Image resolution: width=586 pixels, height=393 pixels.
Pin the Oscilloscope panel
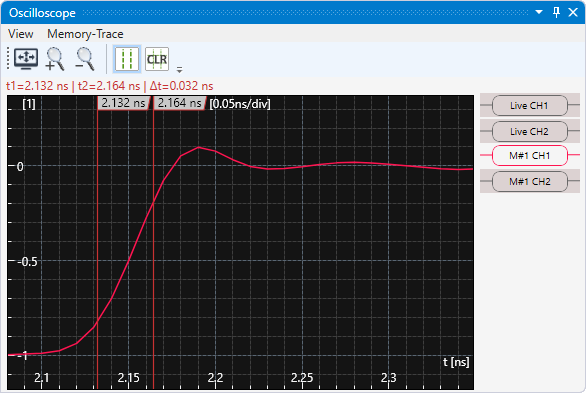[x=556, y=12]
